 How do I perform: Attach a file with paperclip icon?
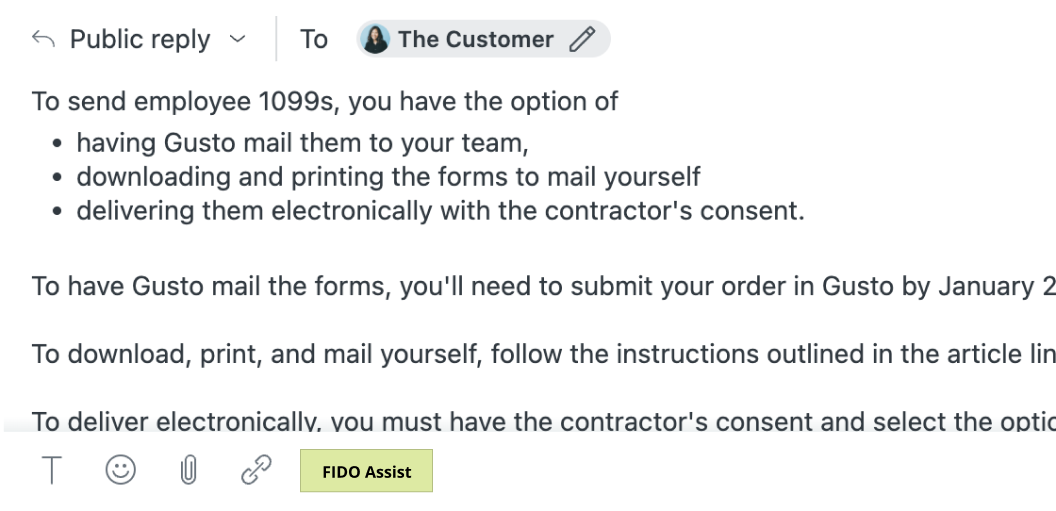click(x=189, y=470)
